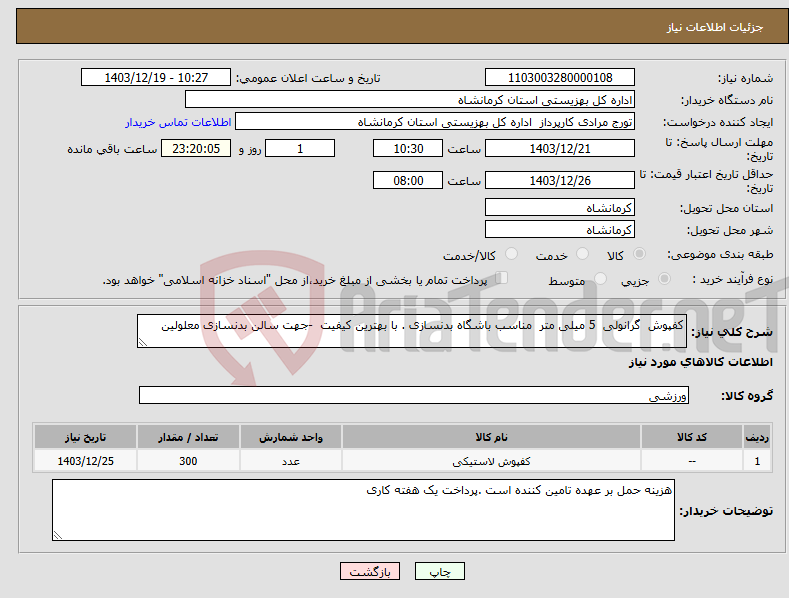
Task: Click the need date cell 1403/12/25
Action: coord(86,461)
